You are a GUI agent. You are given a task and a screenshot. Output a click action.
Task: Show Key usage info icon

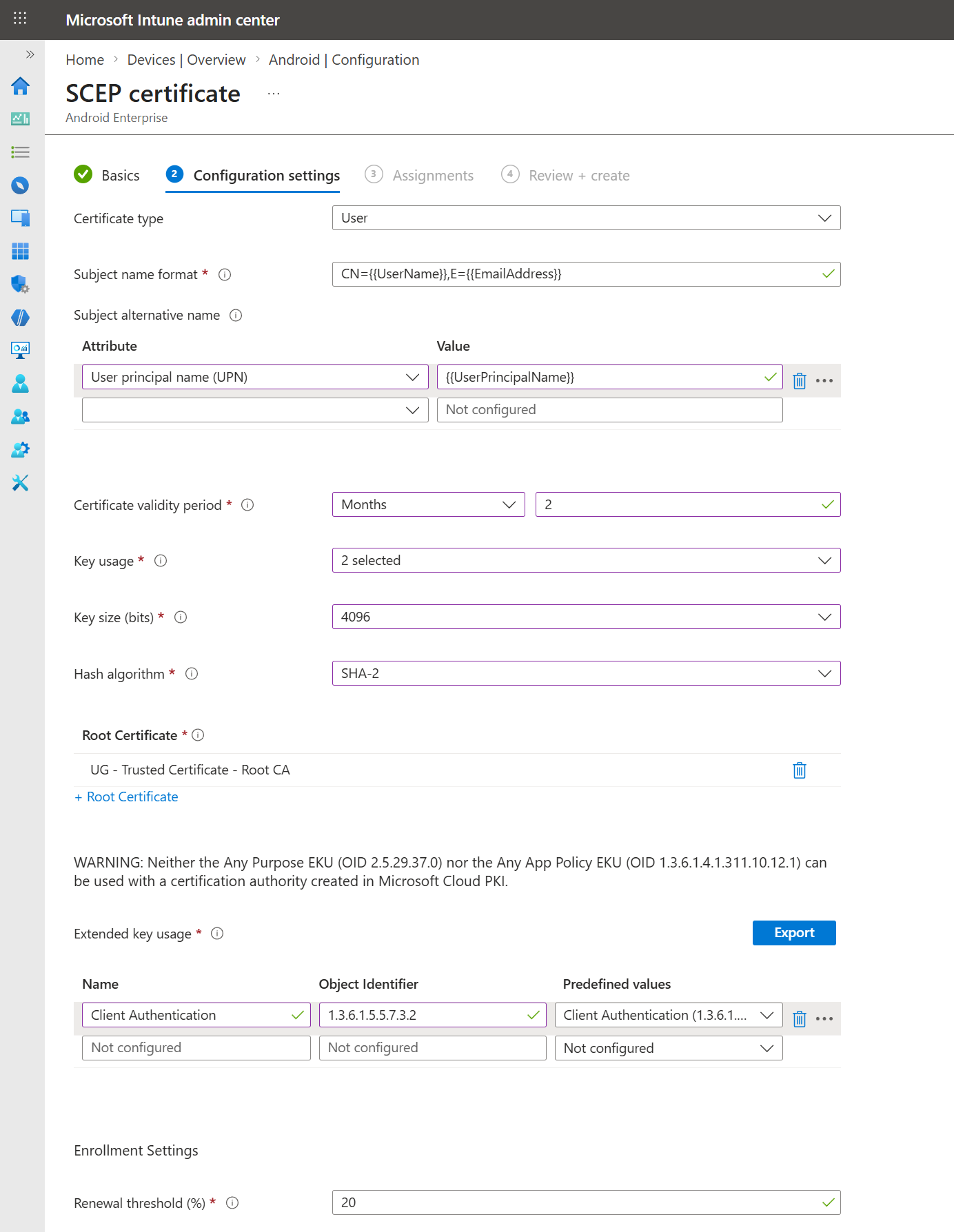click(x=161, y=561)
